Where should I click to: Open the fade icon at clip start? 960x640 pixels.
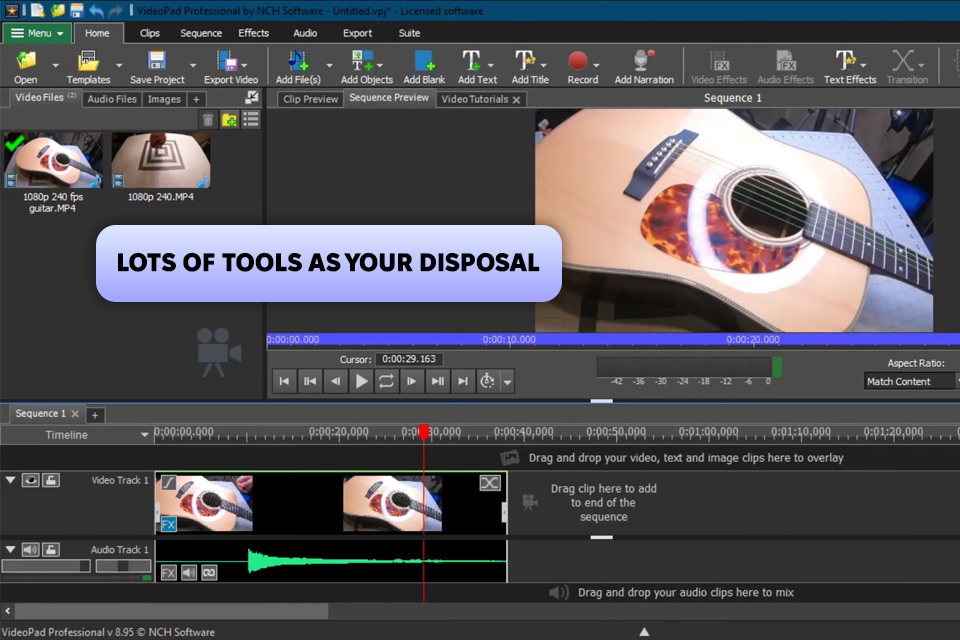coord(168,483)
